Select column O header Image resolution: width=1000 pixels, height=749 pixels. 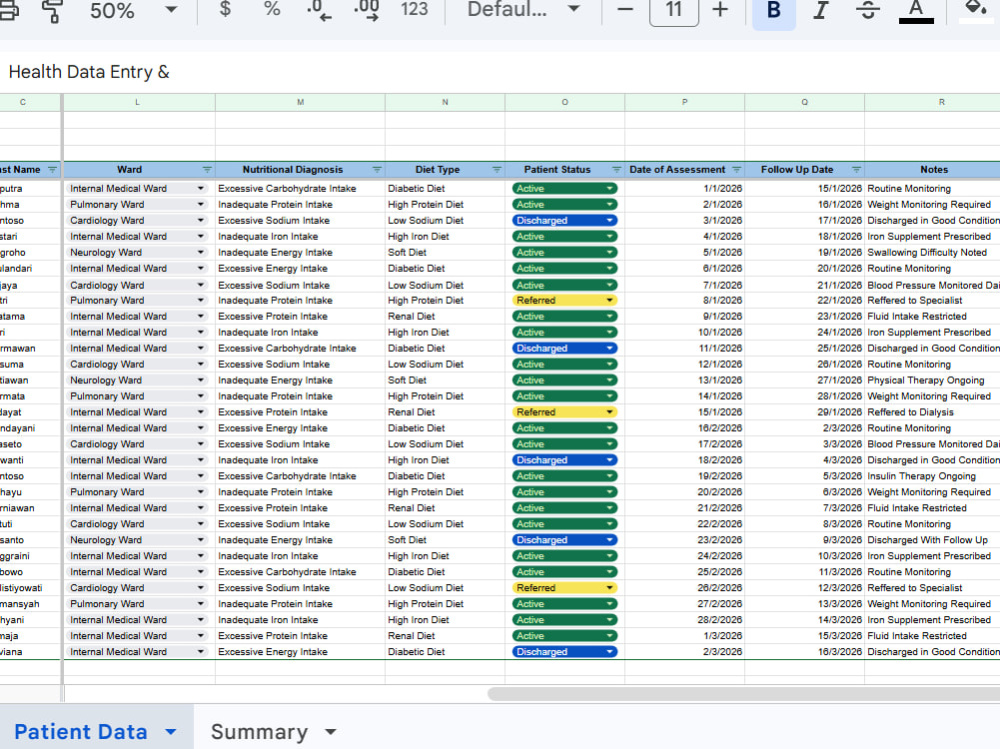coord(565,102)
